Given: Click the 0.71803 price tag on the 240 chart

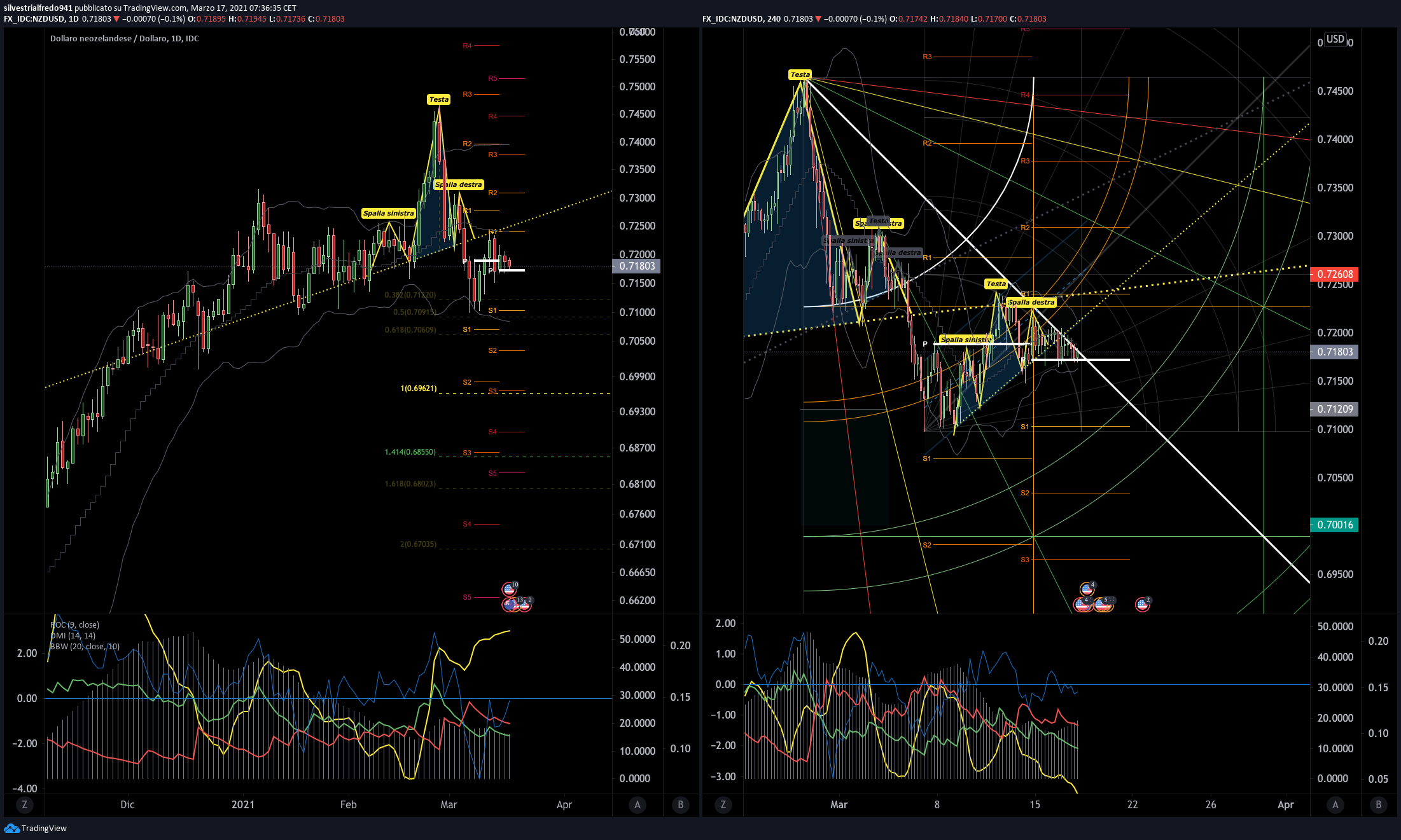Looking at the screenshot, I should click(x=1334, y=352).
